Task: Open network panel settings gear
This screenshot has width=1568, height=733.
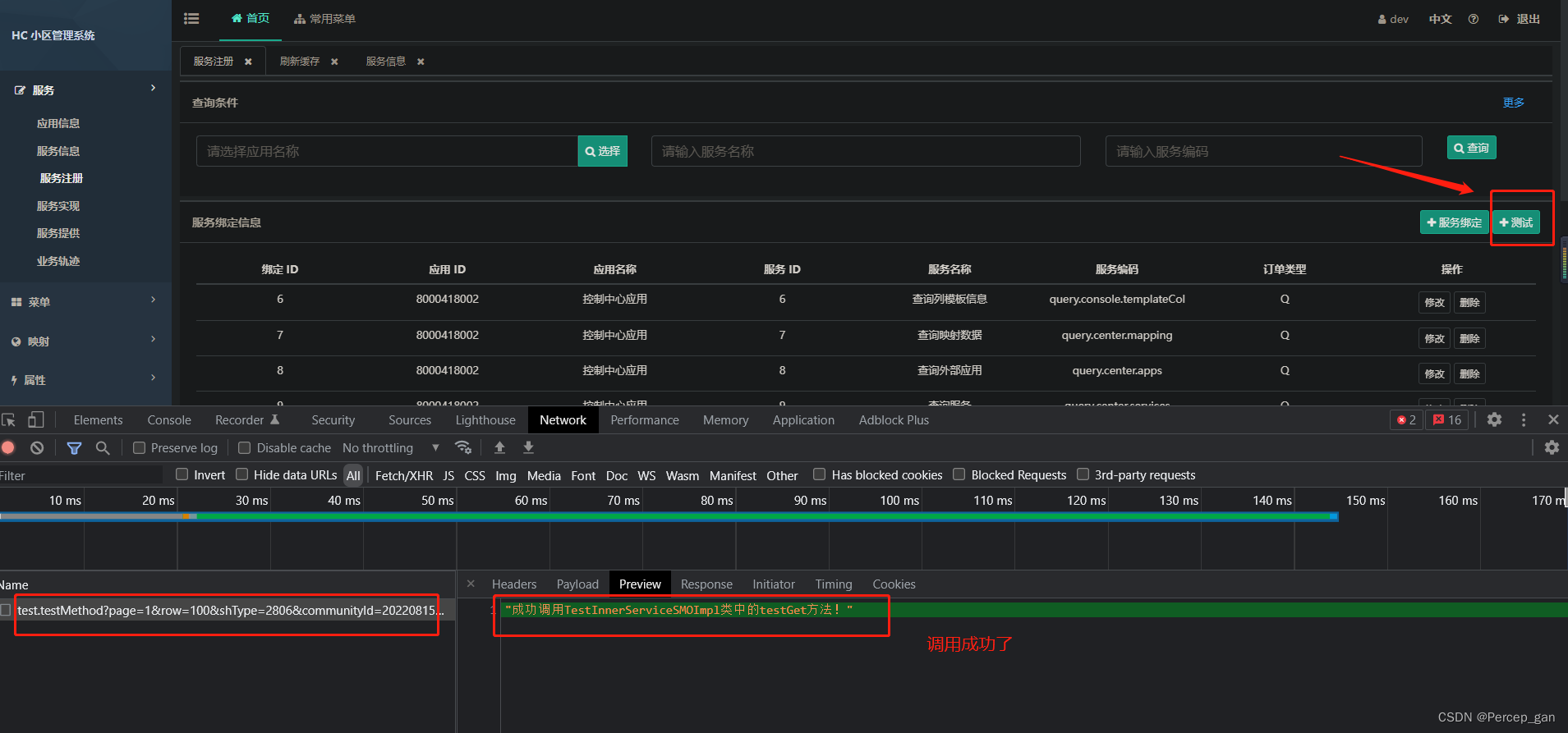Action: point(1552,447)
